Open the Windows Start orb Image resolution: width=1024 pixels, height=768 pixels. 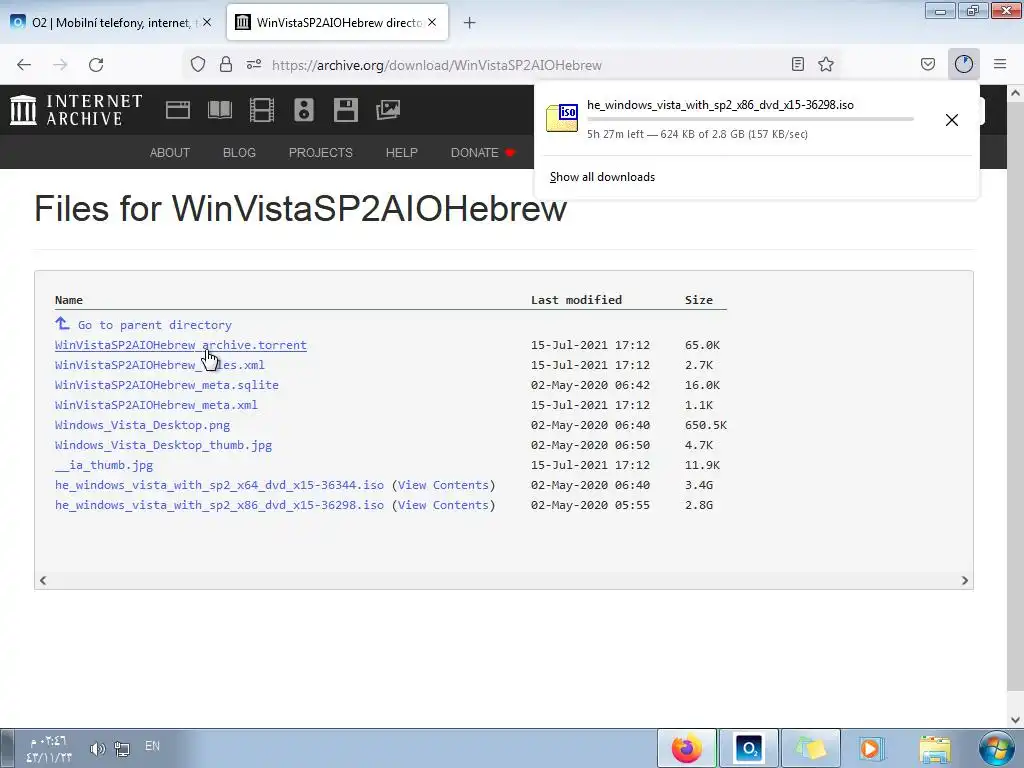point(997,748)
